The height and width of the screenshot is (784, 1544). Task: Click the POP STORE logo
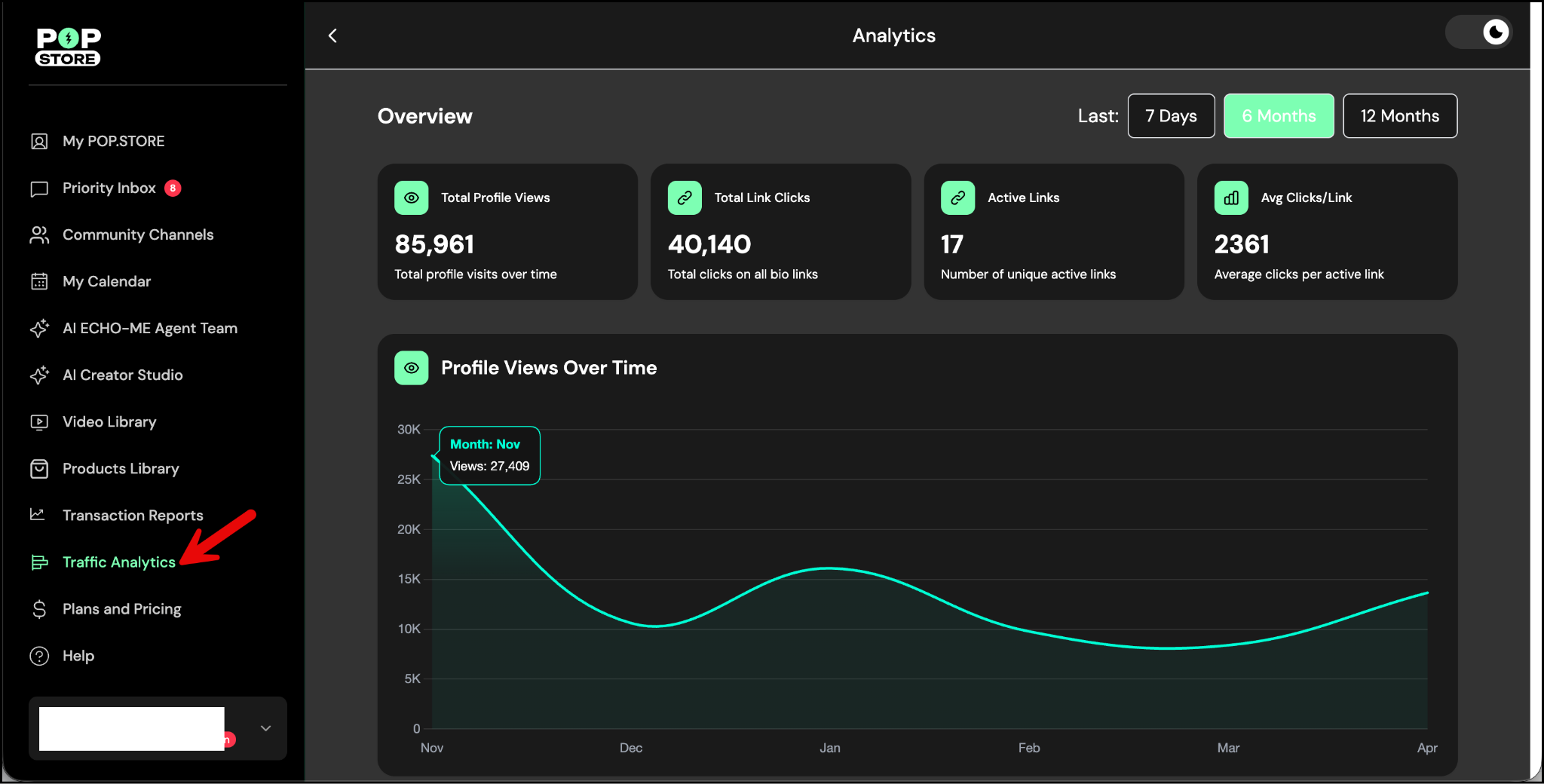pyautogui.click(x=68, y=47)
